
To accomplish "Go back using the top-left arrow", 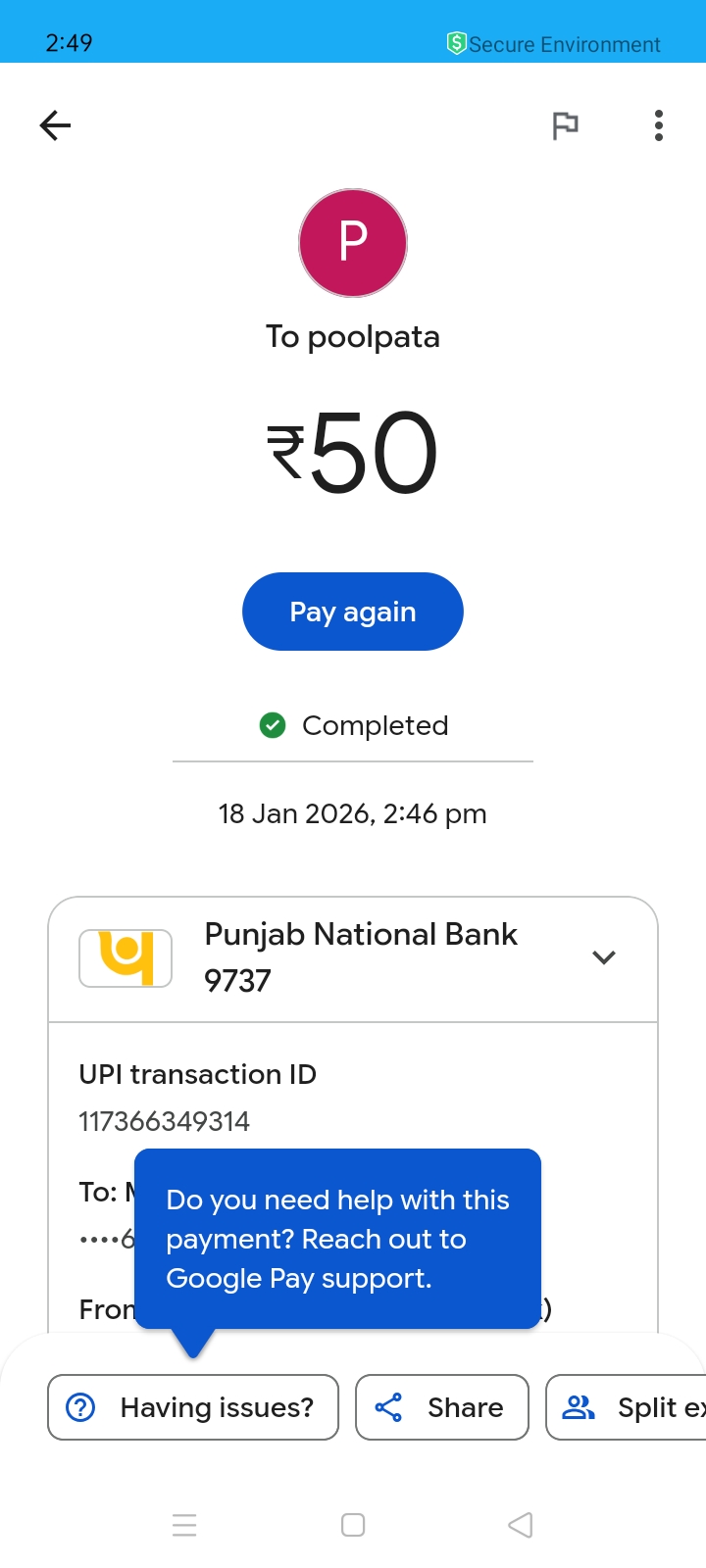I will pos(55,125).
